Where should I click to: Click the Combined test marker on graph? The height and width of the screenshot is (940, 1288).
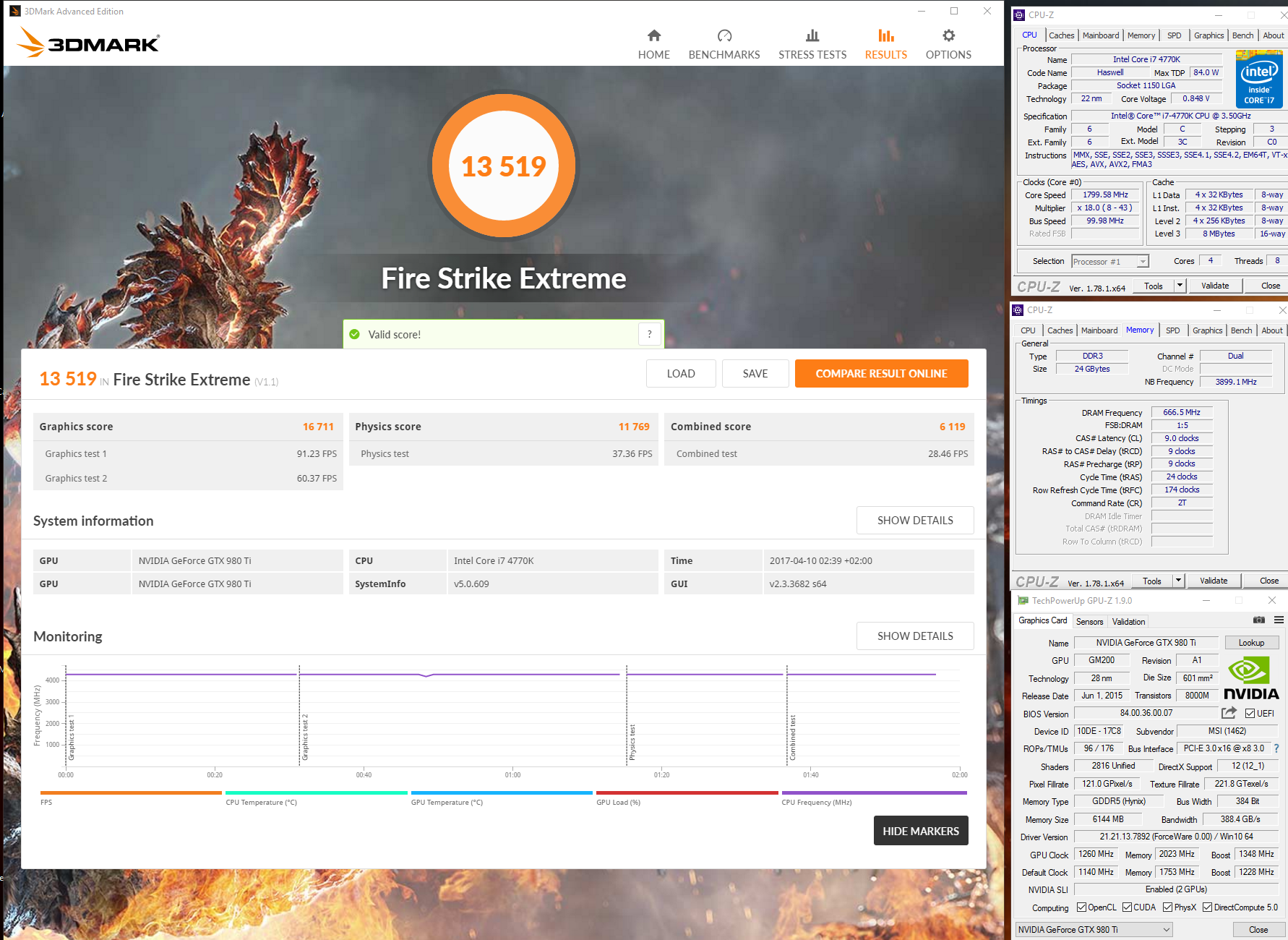point(793,738)
